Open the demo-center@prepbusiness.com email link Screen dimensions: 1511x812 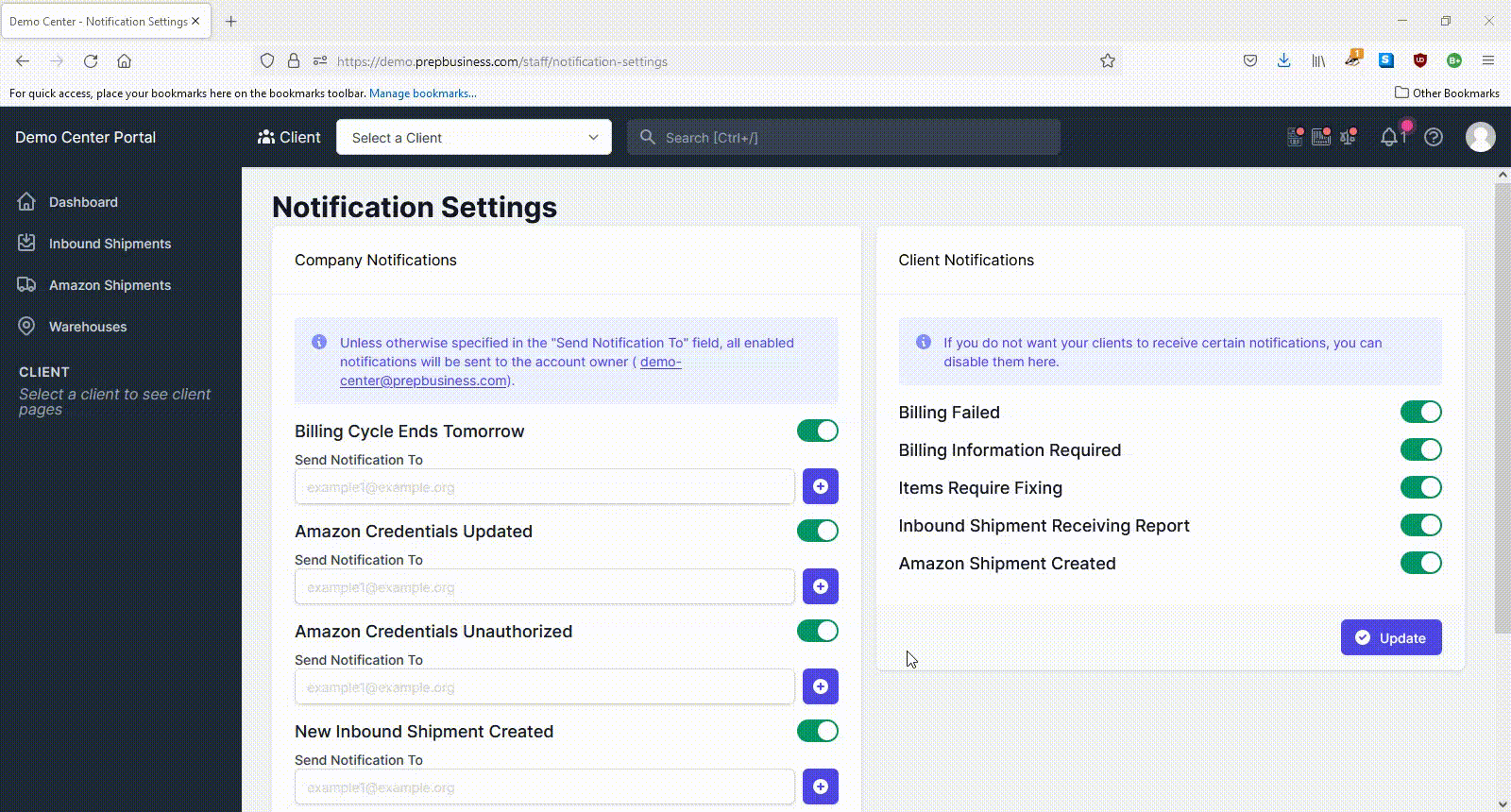[x=510, y=371]
